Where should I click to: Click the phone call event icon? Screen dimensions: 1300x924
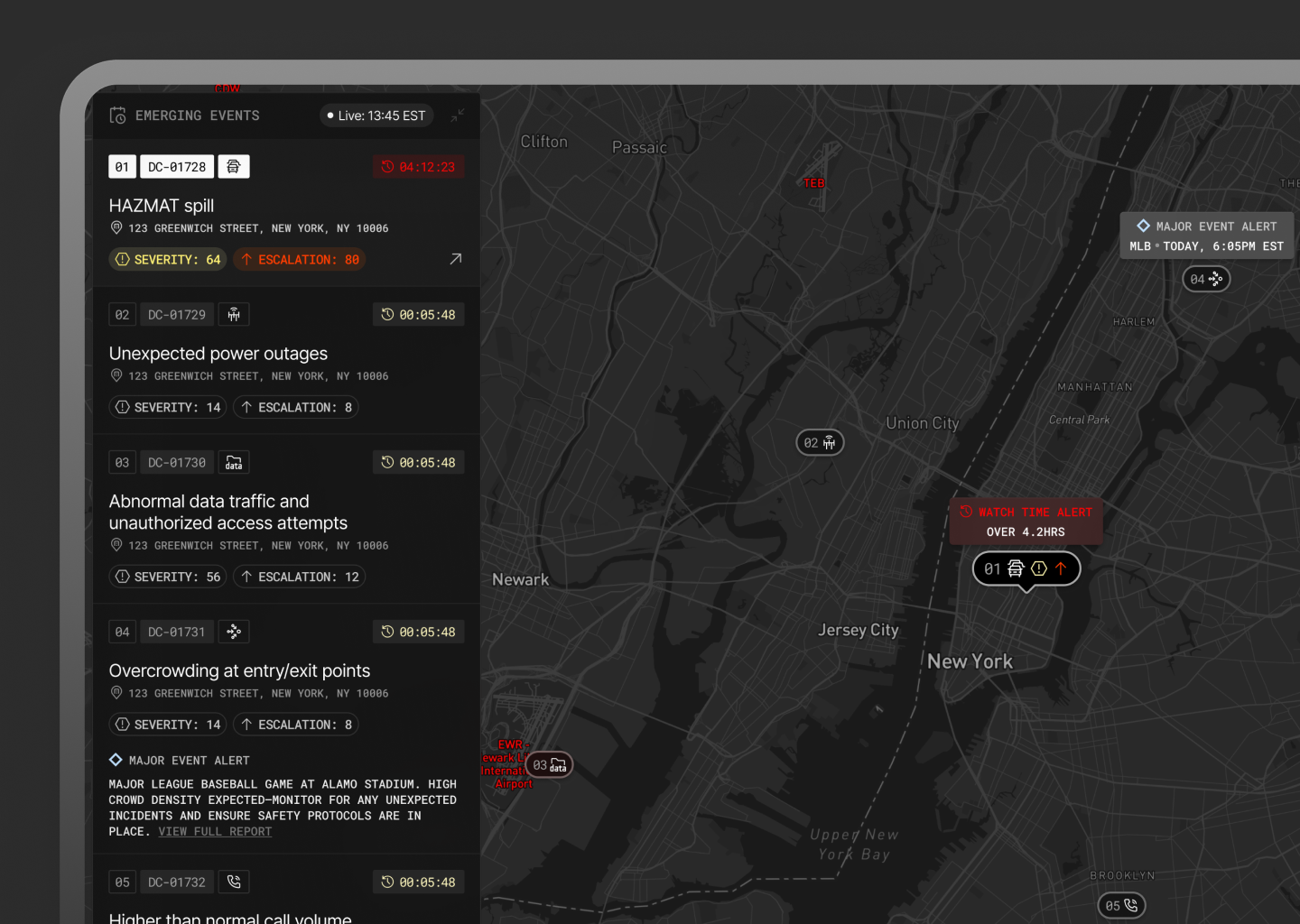click(x=234, y=882)
